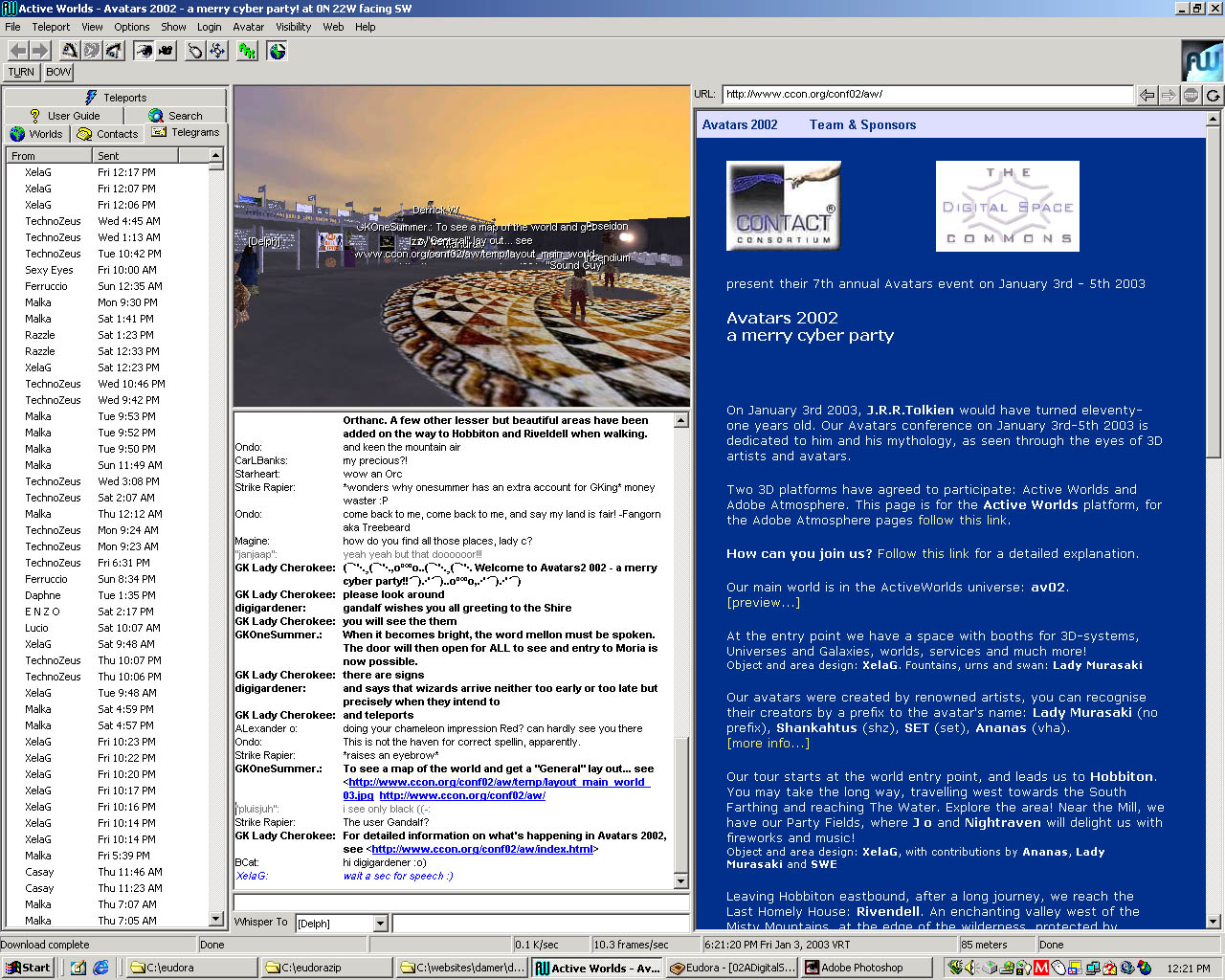Click the first-person eye view icon

[x=144, y=51]
